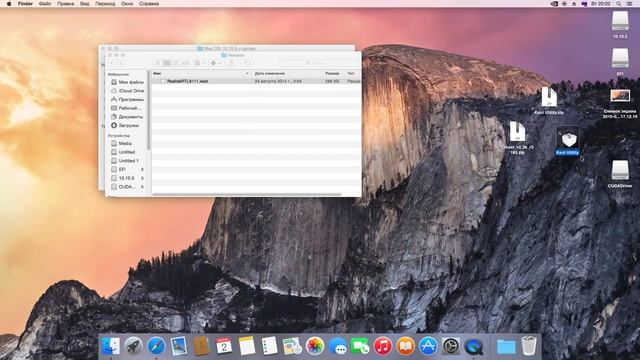640x360 pixels.
Task: Go forward in the Finder window
Action: 121,63
